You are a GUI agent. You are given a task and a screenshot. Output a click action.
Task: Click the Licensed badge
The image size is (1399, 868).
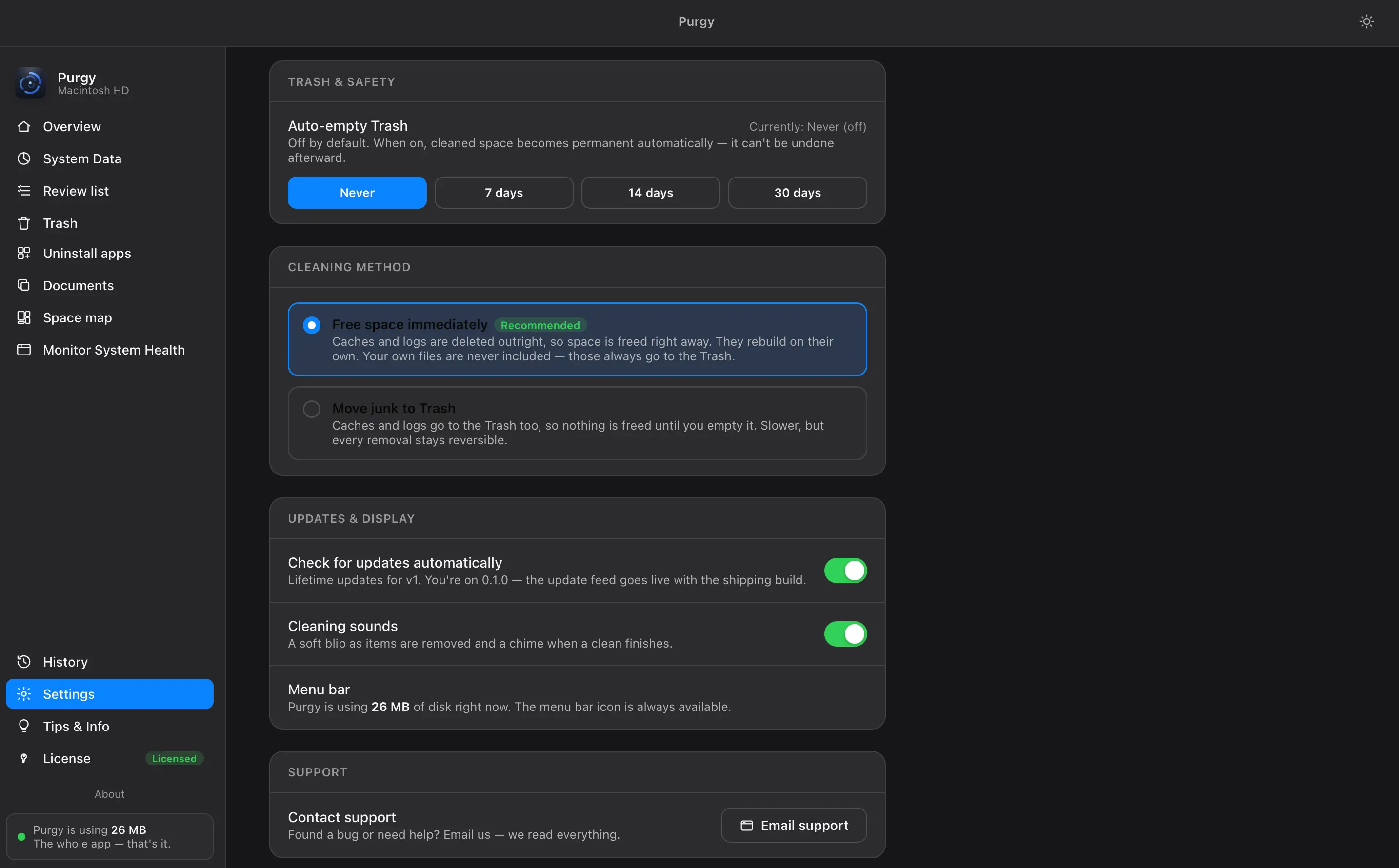(174, 759)
